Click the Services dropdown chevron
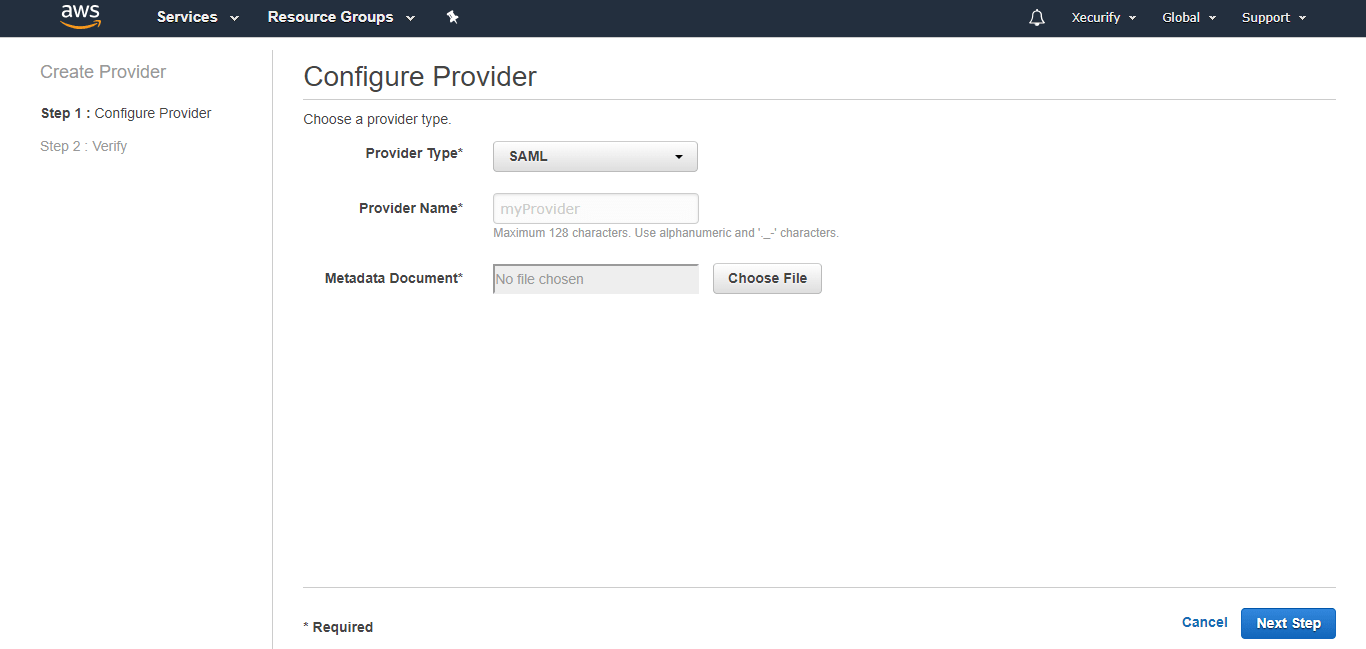This screenshot has width=1366, height=649. [233, 17]
